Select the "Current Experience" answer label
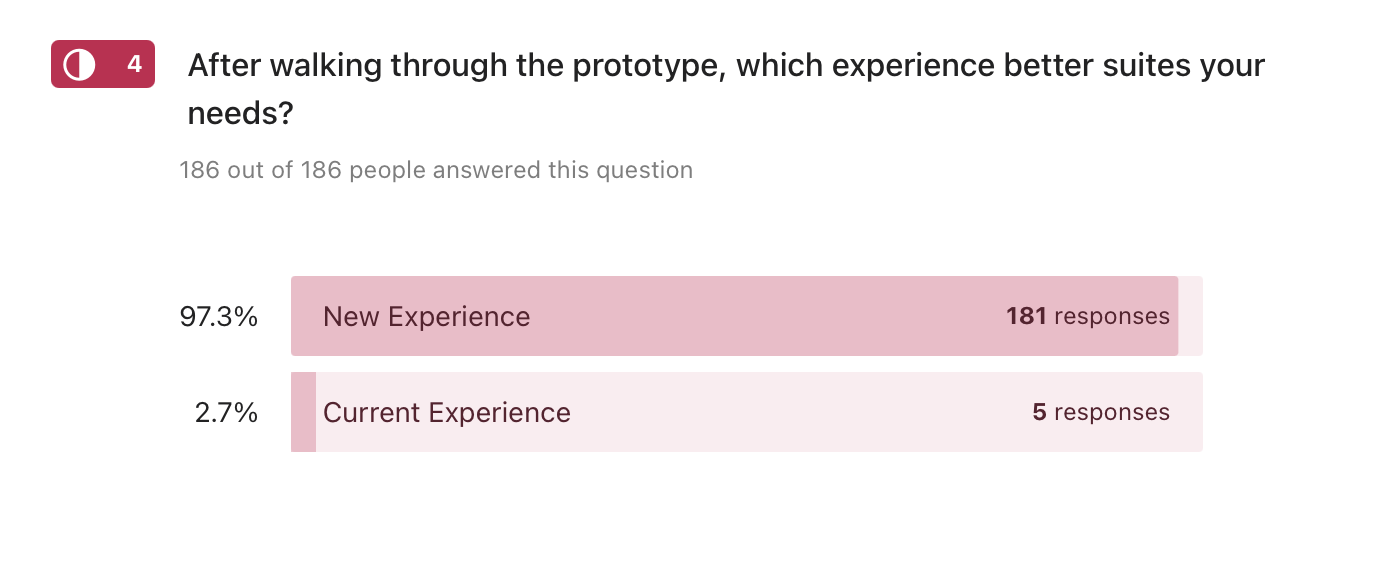Viewport: 1388px width, 562px height. pos(446,413)
